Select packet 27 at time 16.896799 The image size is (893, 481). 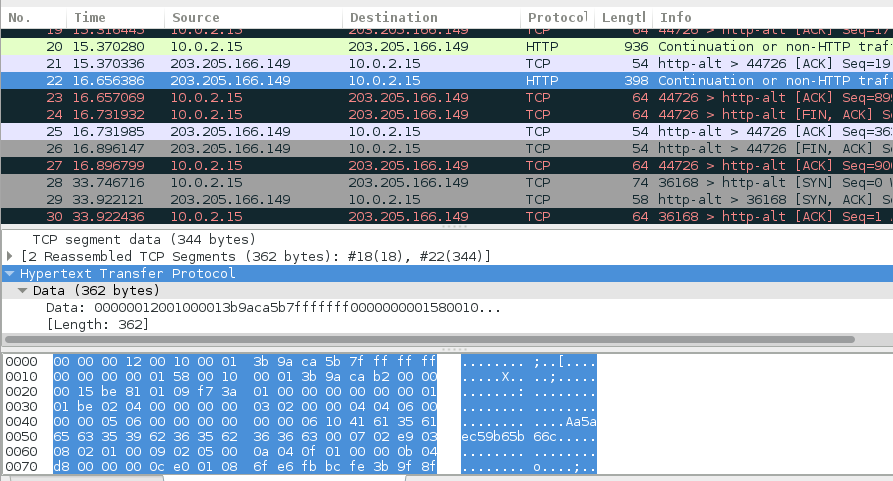click(x=446, y=166)
